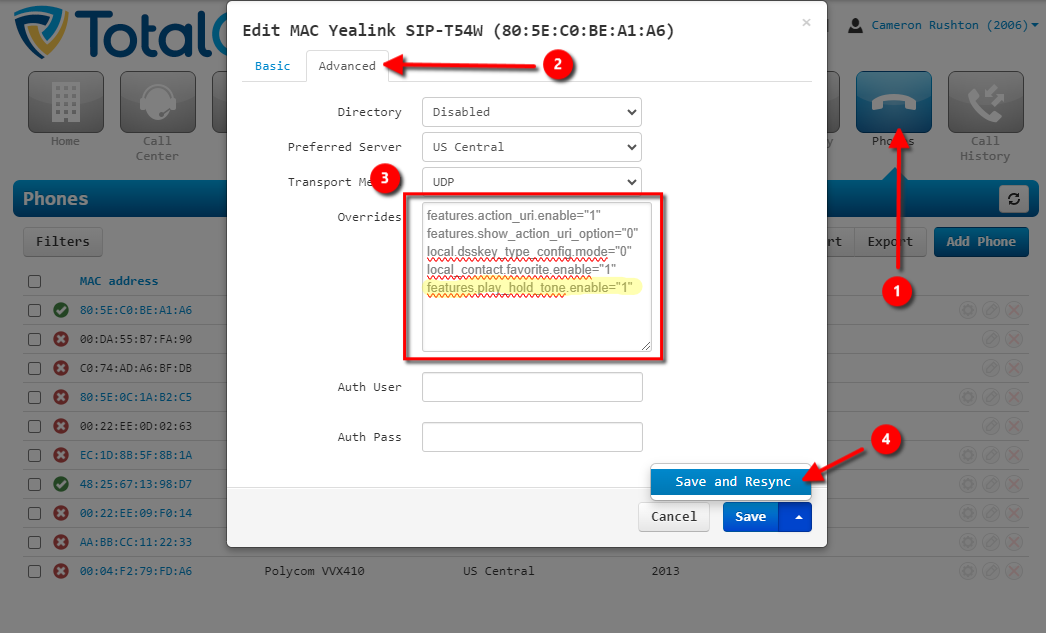The width and height of the screenshot is (1046, 633).
Task: Focus the Auth Pass field
Action: (x=532, y=437)
